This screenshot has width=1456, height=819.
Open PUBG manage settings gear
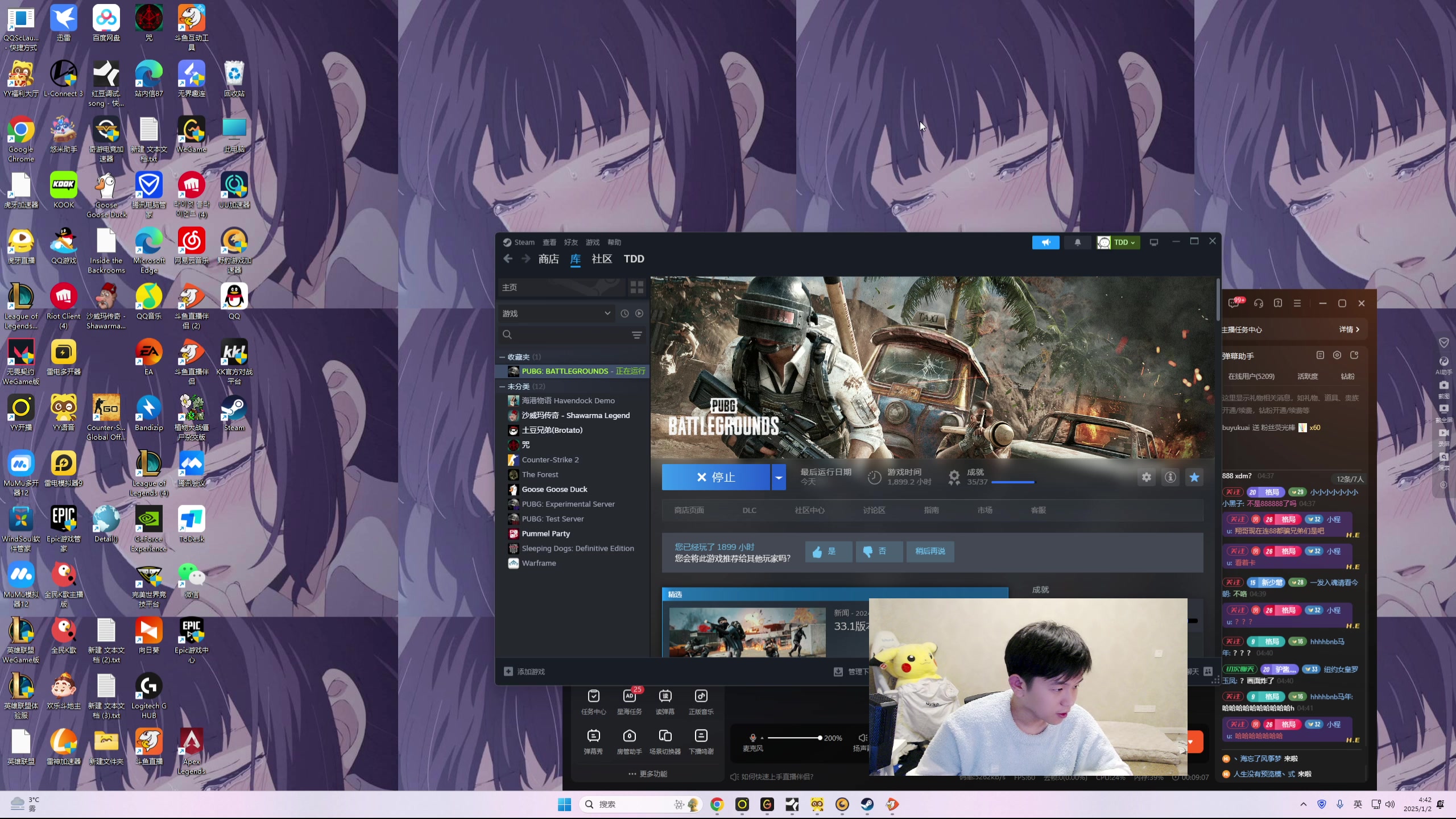point(1147,477)
